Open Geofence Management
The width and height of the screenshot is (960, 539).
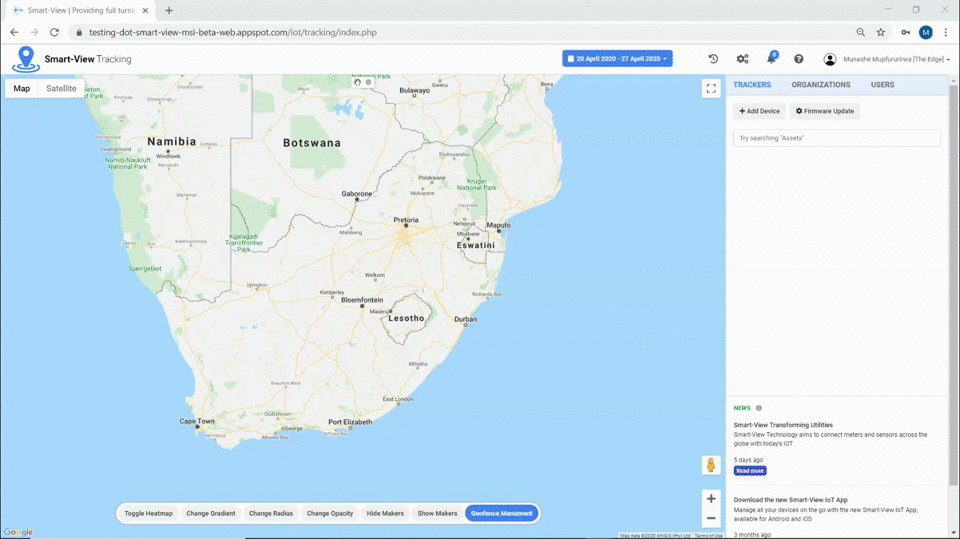coord(501,513)
